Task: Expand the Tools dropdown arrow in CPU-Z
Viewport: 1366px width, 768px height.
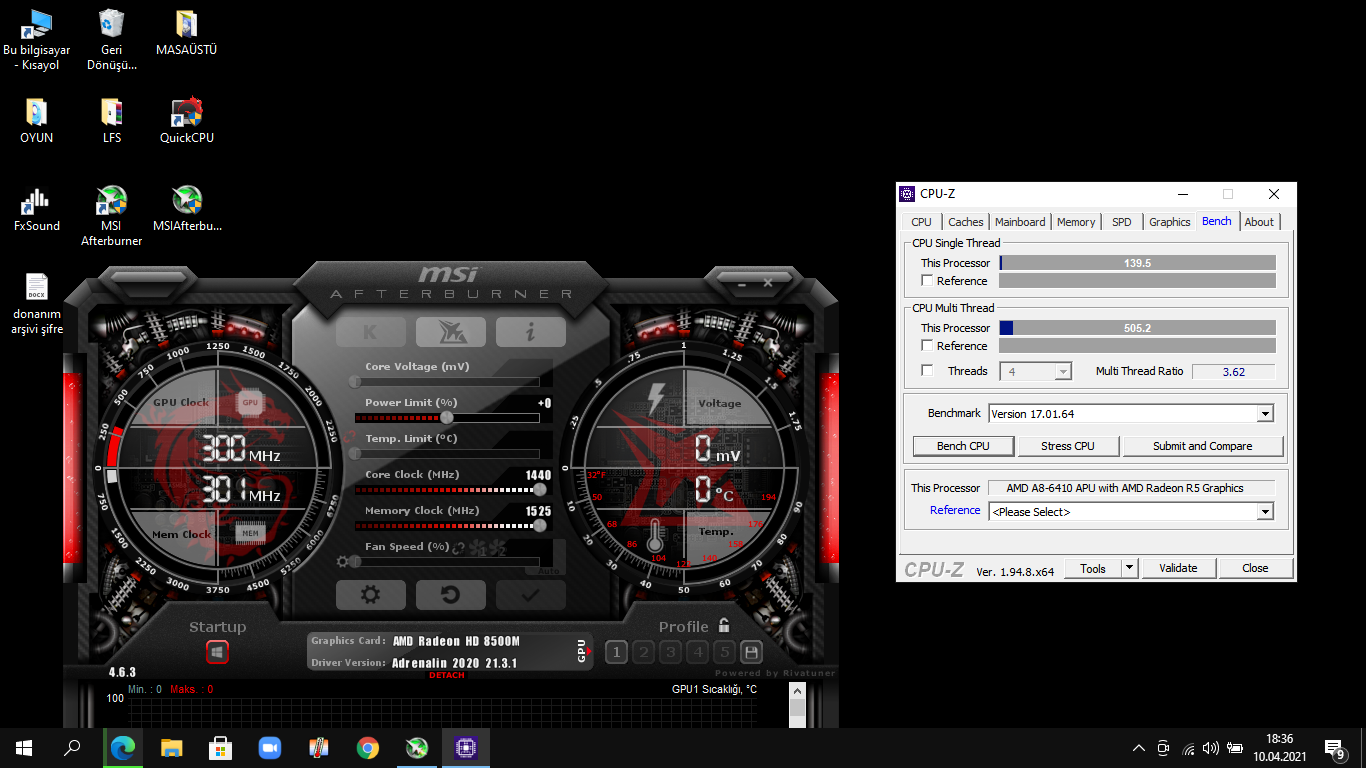Action: (1130, 568)
